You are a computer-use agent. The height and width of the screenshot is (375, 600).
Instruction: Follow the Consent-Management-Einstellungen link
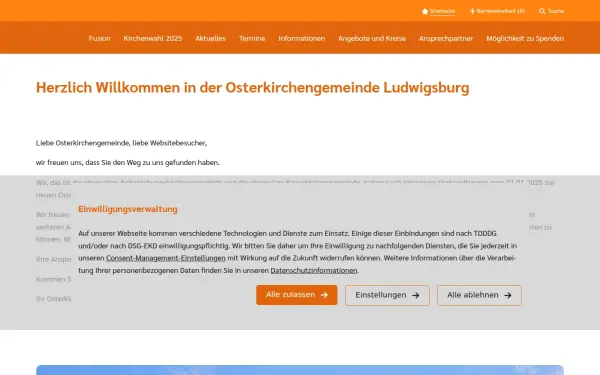click(166, 258)
